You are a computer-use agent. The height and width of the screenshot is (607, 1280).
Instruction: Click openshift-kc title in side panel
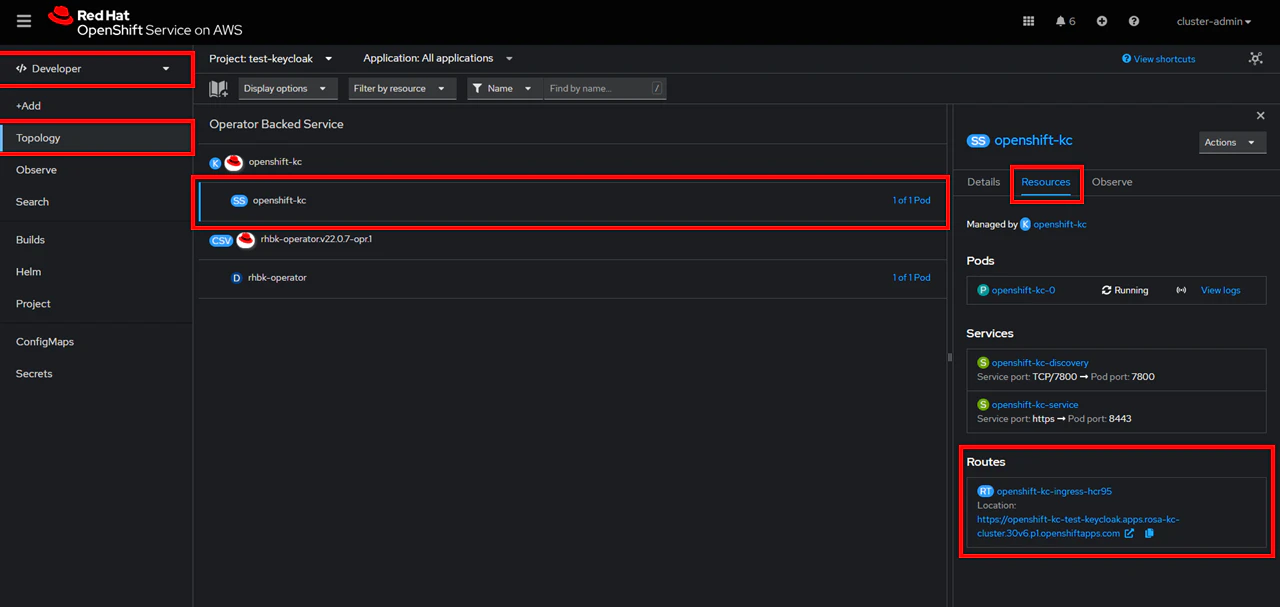click(x=1033, y=141)
